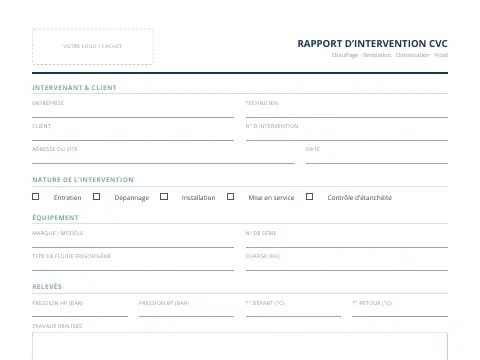Click the Relevés section heading
Image resolution: width=480 pixels, height=360 pixels.
click(47, 287)
